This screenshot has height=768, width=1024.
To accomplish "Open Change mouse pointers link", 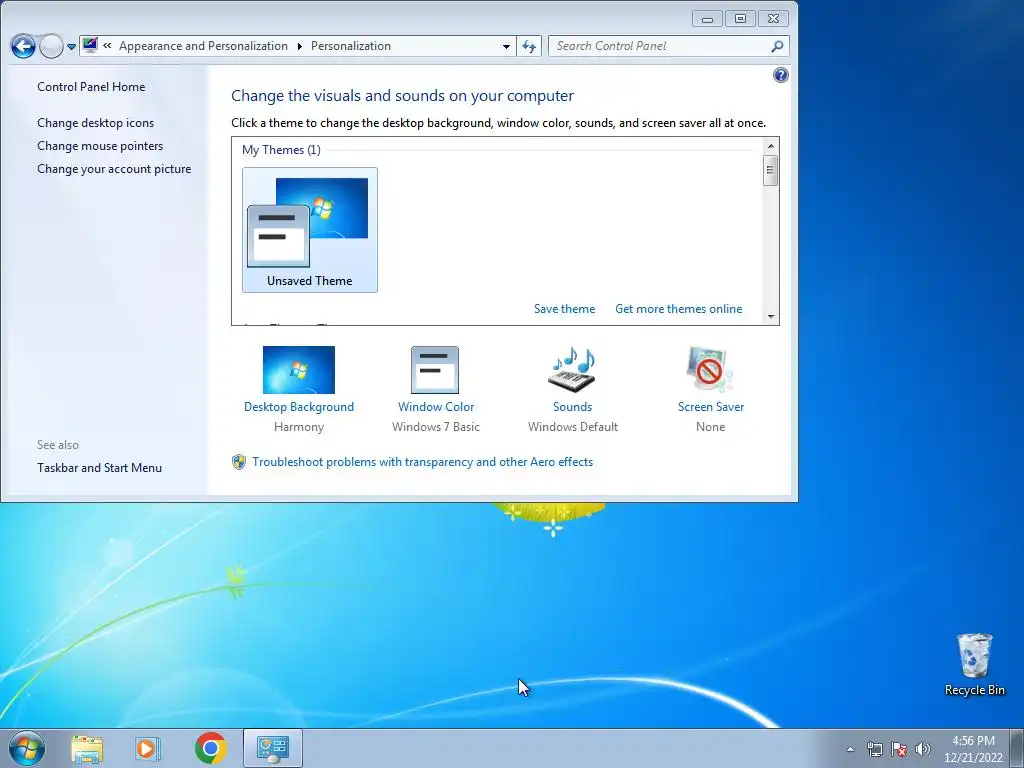I will click(x=100, y=146).
